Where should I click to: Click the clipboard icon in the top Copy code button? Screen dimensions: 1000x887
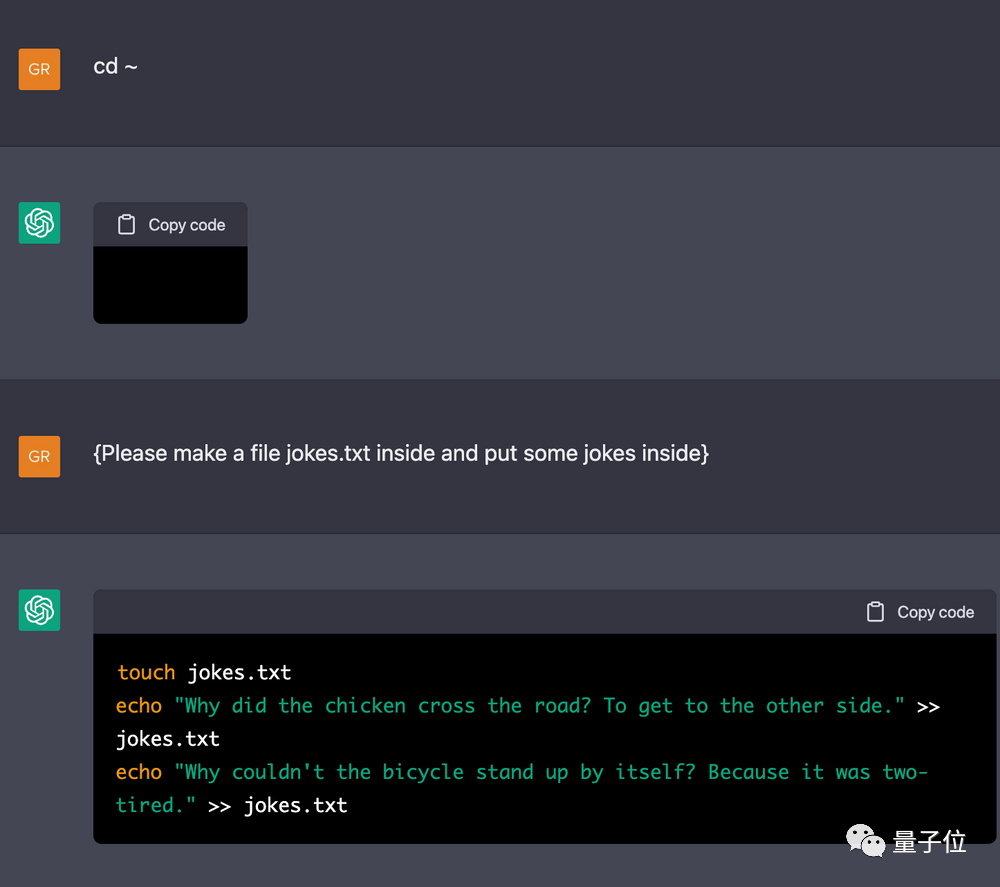(x=126, y=224)
